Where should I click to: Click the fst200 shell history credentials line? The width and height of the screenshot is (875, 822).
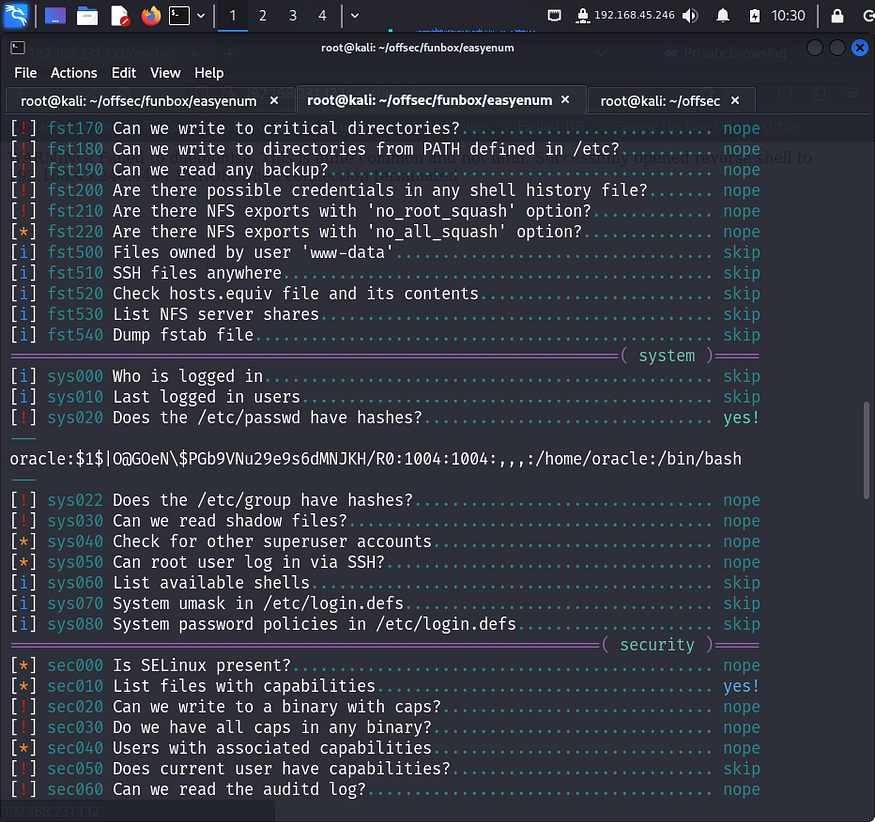[385, 190]
